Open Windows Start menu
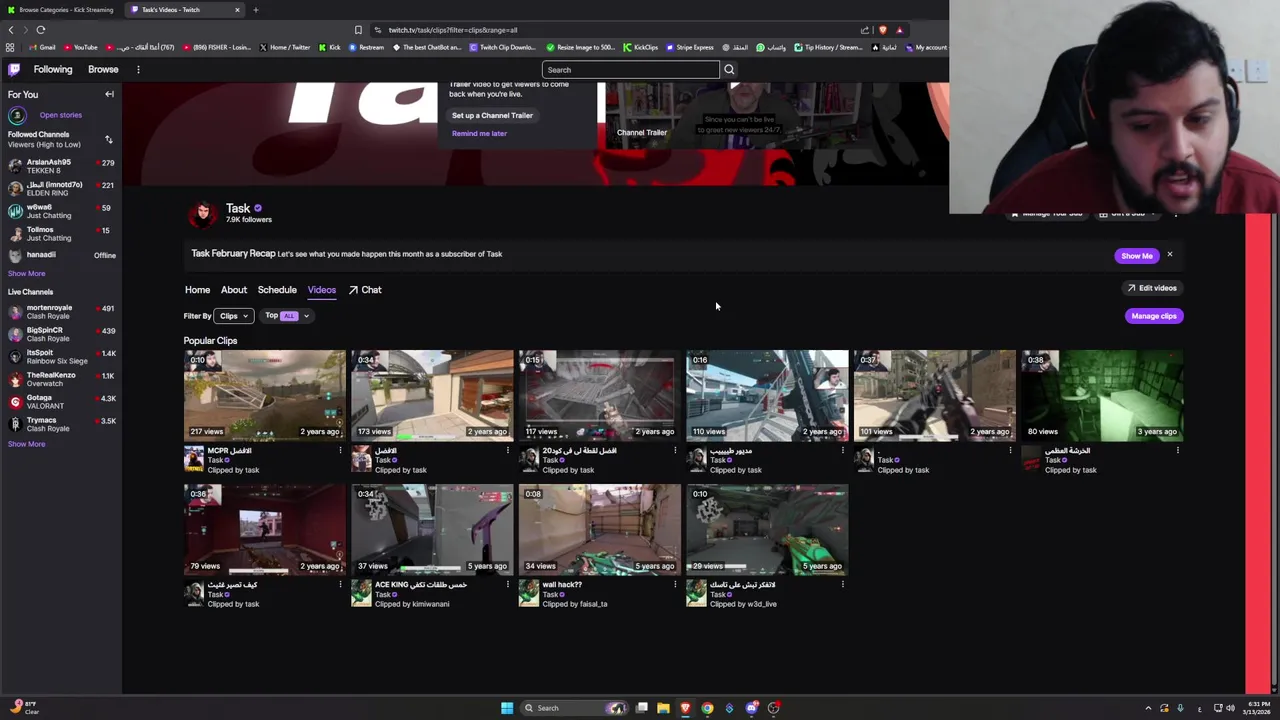This screenshot has height=720, width=1280. point(507,708)
